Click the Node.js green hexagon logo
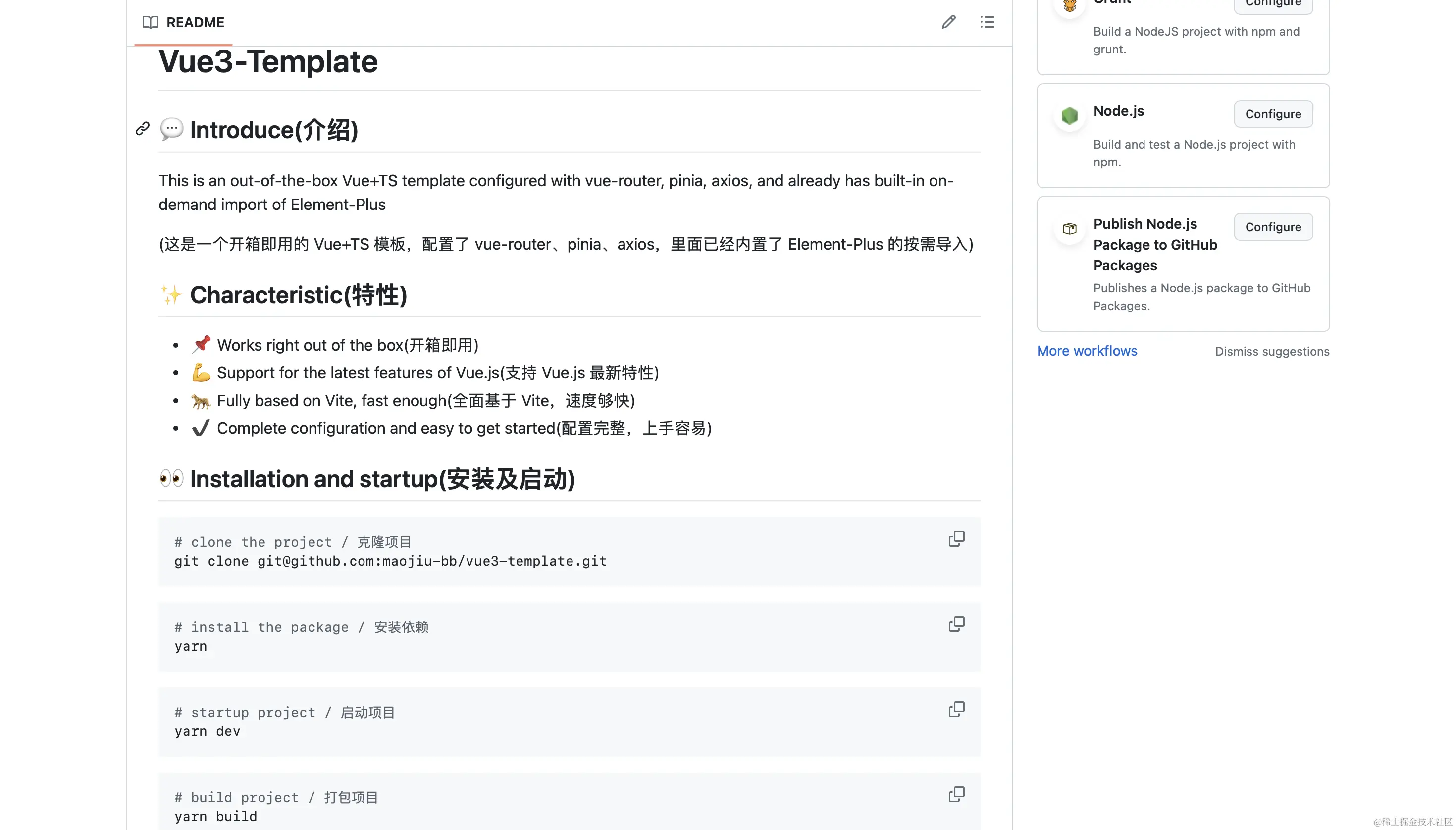This screenshot has height=830, width=1456. coord(1070,116)
